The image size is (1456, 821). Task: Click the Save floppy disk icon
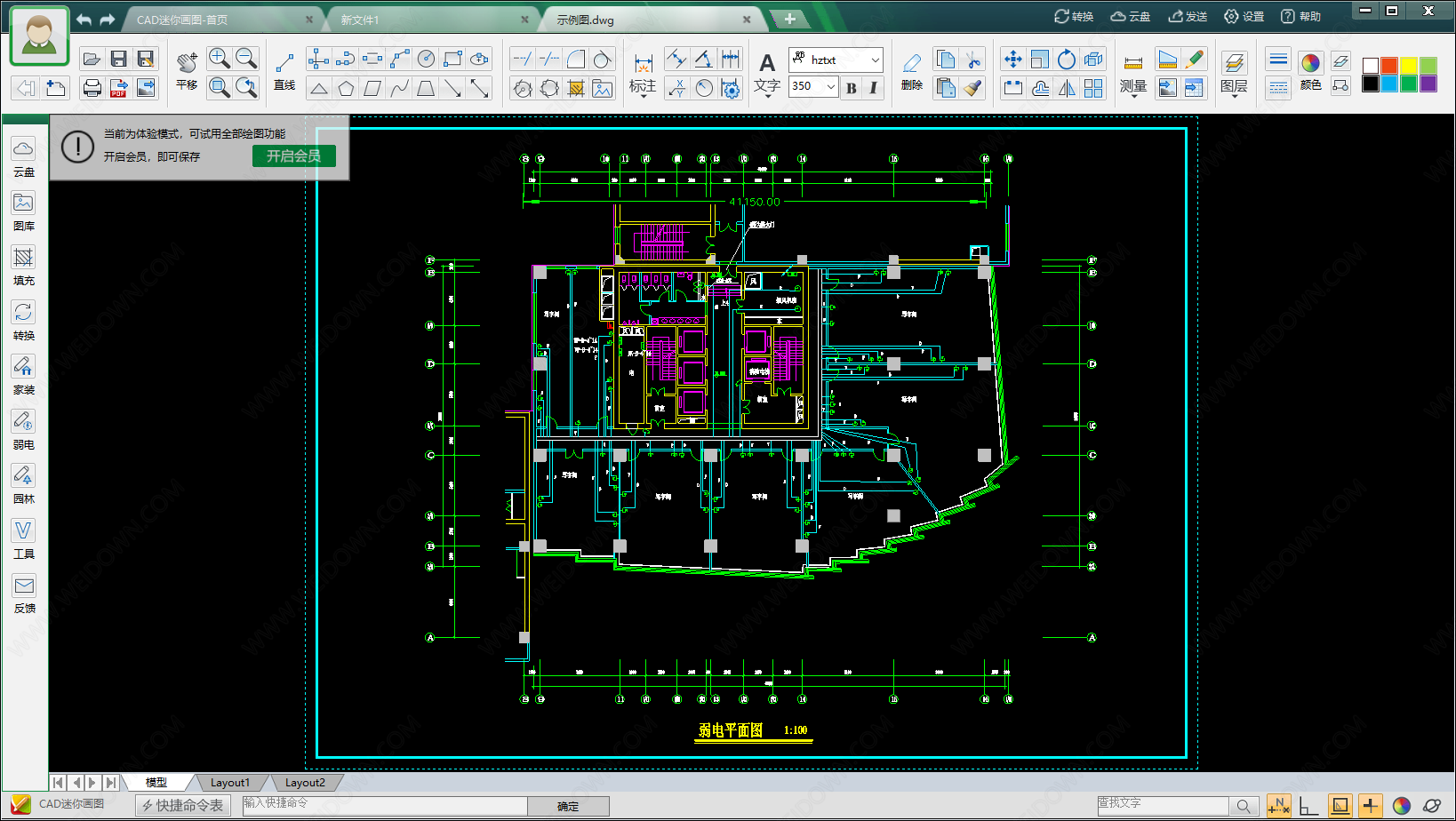118,60
